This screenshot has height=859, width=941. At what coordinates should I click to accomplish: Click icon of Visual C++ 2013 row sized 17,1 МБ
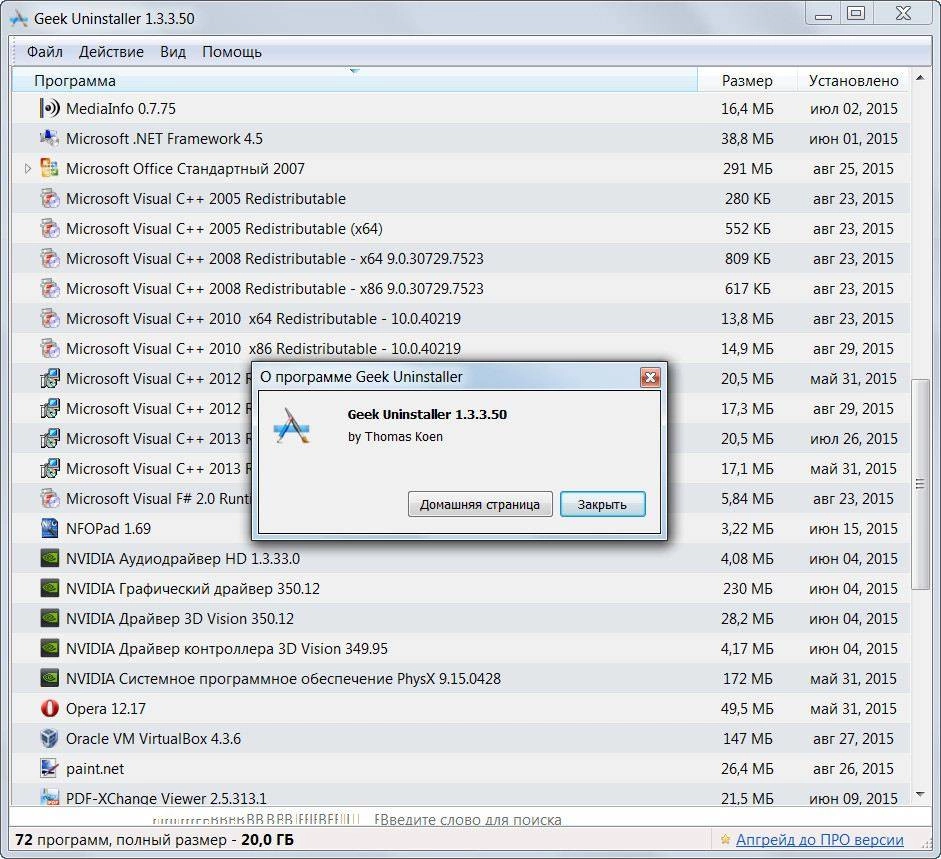pyautogui.click(x=50, y=469)
